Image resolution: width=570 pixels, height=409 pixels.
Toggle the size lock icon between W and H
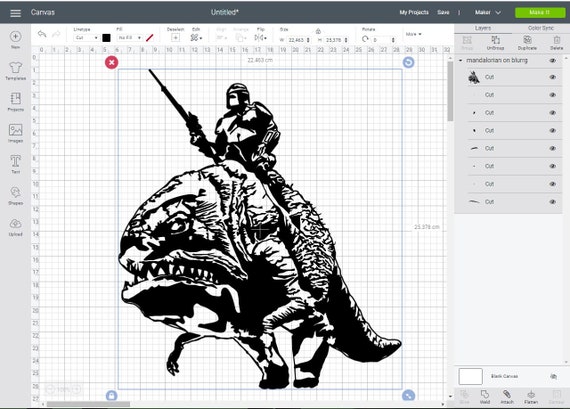318,31
